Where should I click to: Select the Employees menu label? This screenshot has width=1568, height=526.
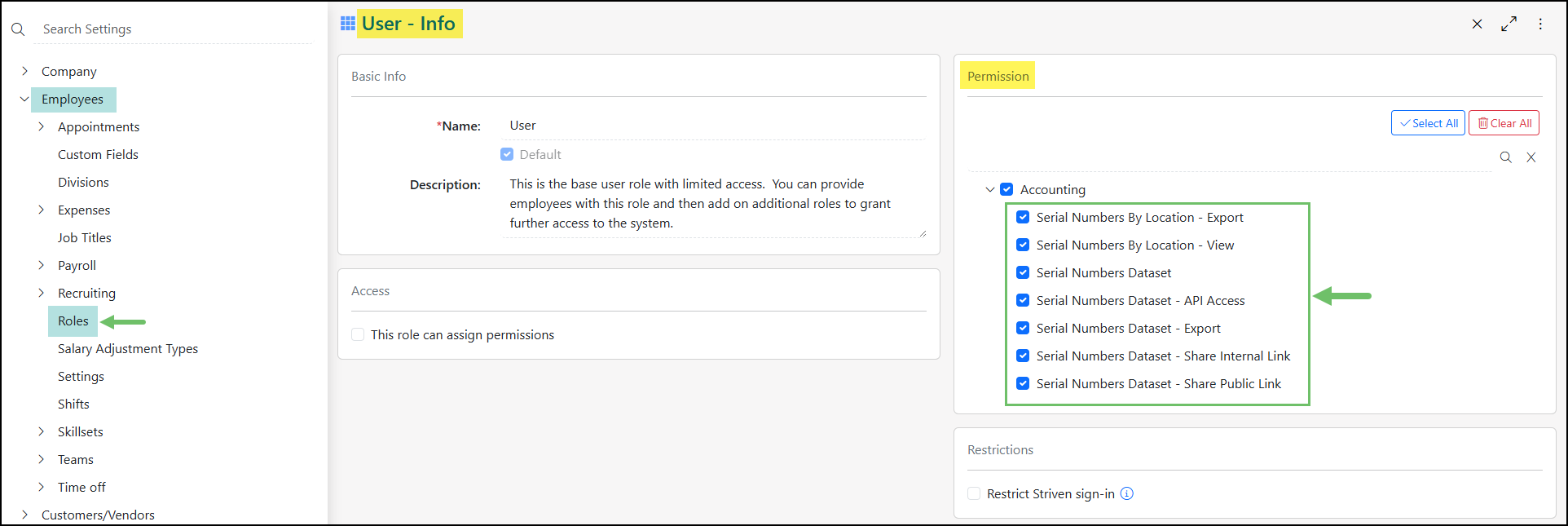point(73,99)
